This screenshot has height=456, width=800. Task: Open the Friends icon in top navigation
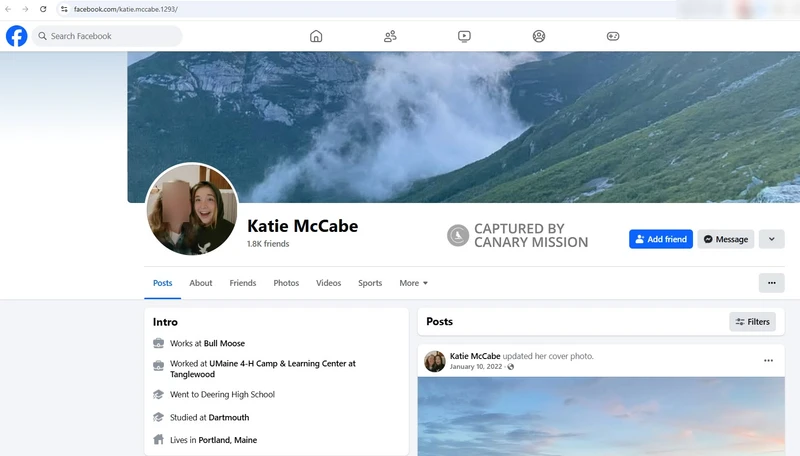tap(390, 36)
